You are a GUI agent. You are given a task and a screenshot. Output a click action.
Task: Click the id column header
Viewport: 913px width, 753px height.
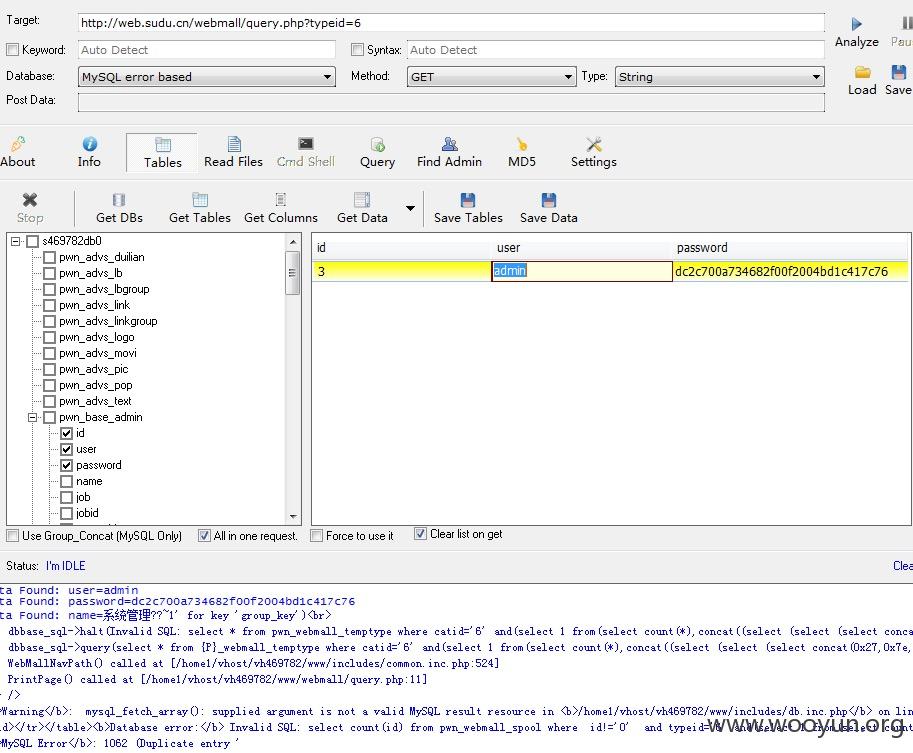coord(402,248)
